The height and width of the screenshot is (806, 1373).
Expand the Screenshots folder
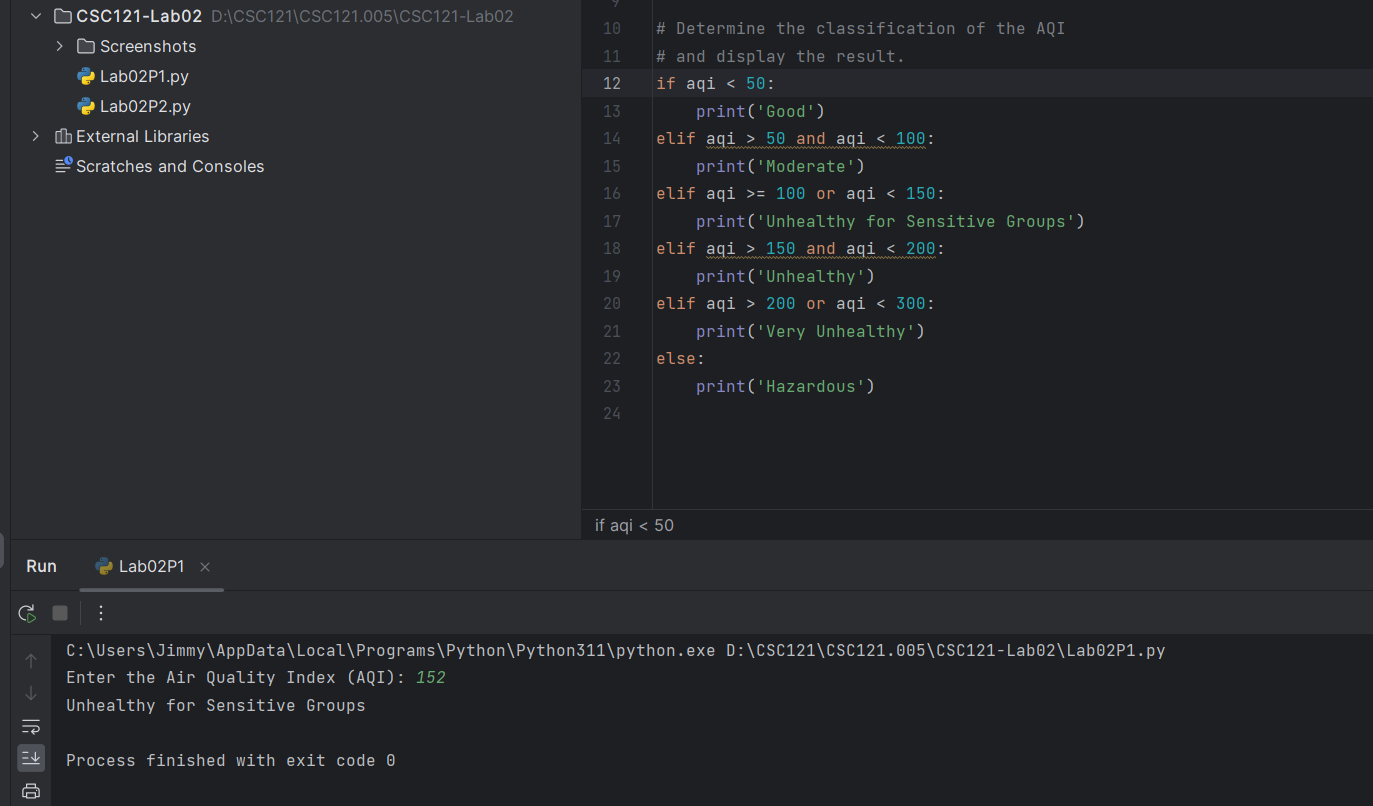click(x=59, y=46)
